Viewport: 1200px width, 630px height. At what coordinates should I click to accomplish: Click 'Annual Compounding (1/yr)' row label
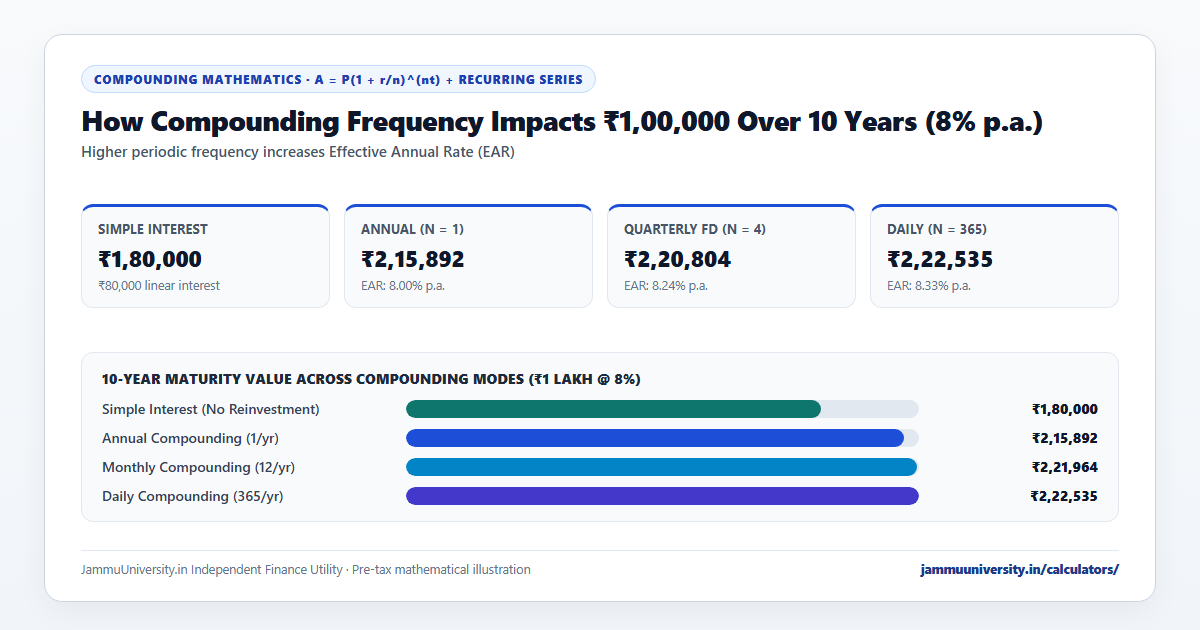(x=188, y=438)
